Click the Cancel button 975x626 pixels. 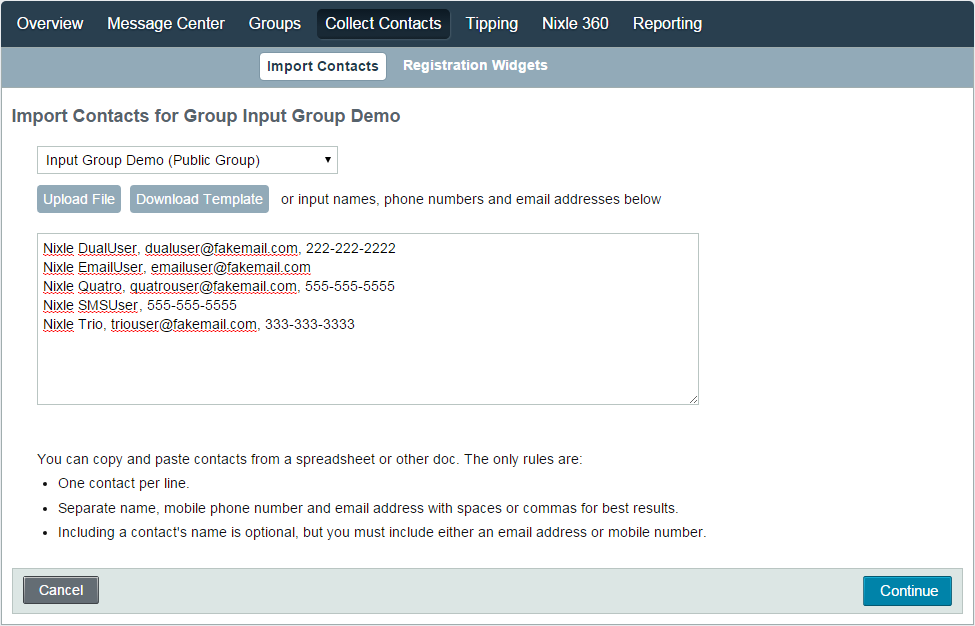tap(61, 590)
